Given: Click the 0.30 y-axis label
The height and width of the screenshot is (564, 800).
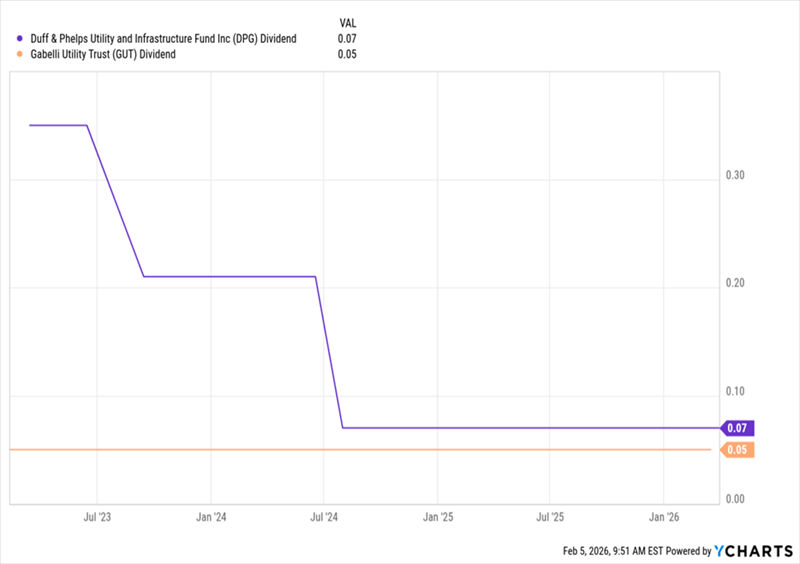Looking at the screenshot, I should tap(738, 175).
